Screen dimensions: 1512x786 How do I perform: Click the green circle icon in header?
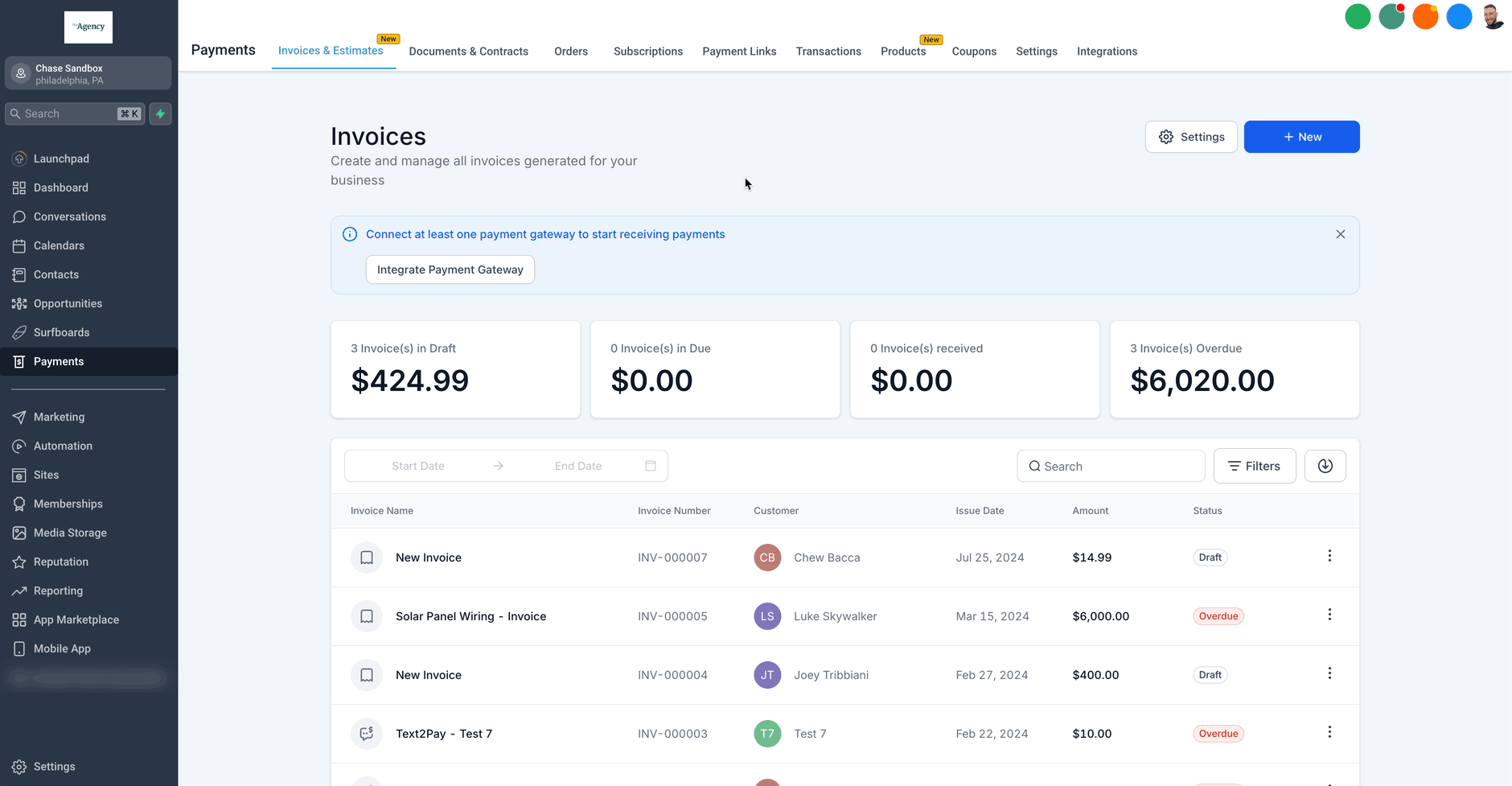(1358, 16)
